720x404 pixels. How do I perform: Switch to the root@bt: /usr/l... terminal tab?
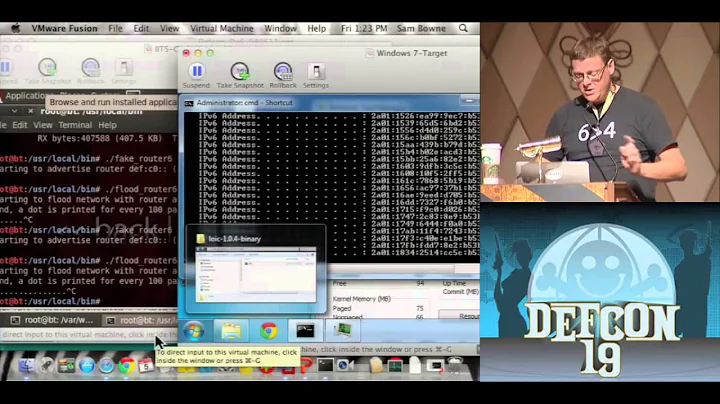pos(141,320)
